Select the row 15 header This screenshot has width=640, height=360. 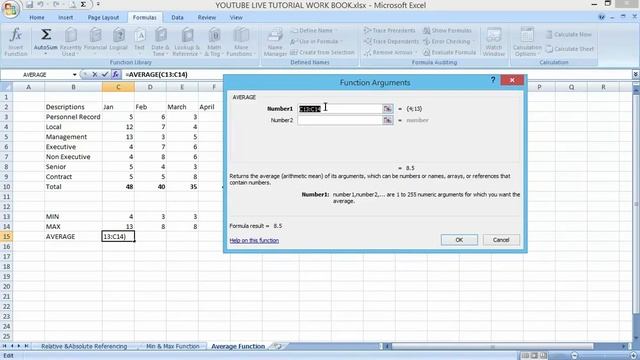pyautogui.click(x=6, y=236)
